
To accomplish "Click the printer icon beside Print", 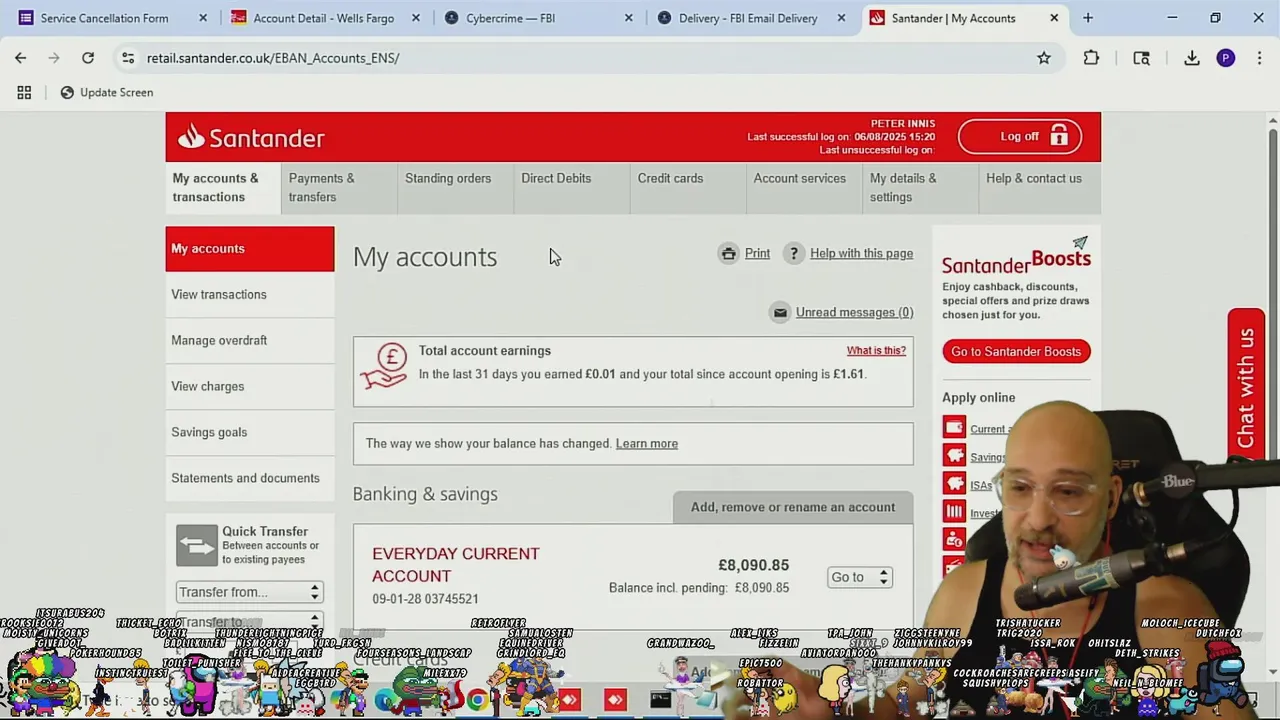I will point(728,253).
